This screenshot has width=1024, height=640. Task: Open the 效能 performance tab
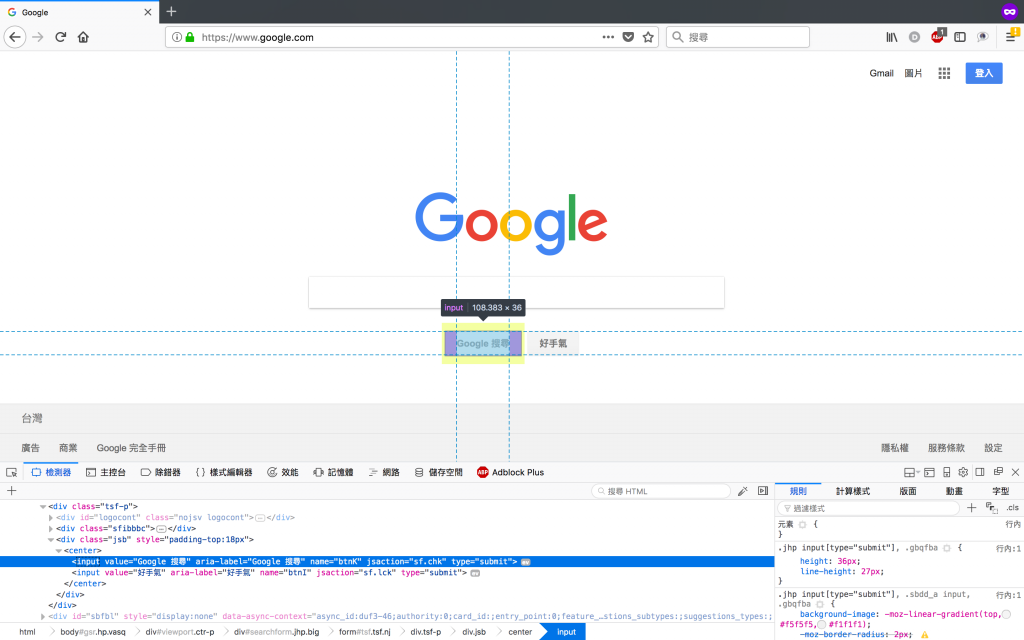click(283, 472)
